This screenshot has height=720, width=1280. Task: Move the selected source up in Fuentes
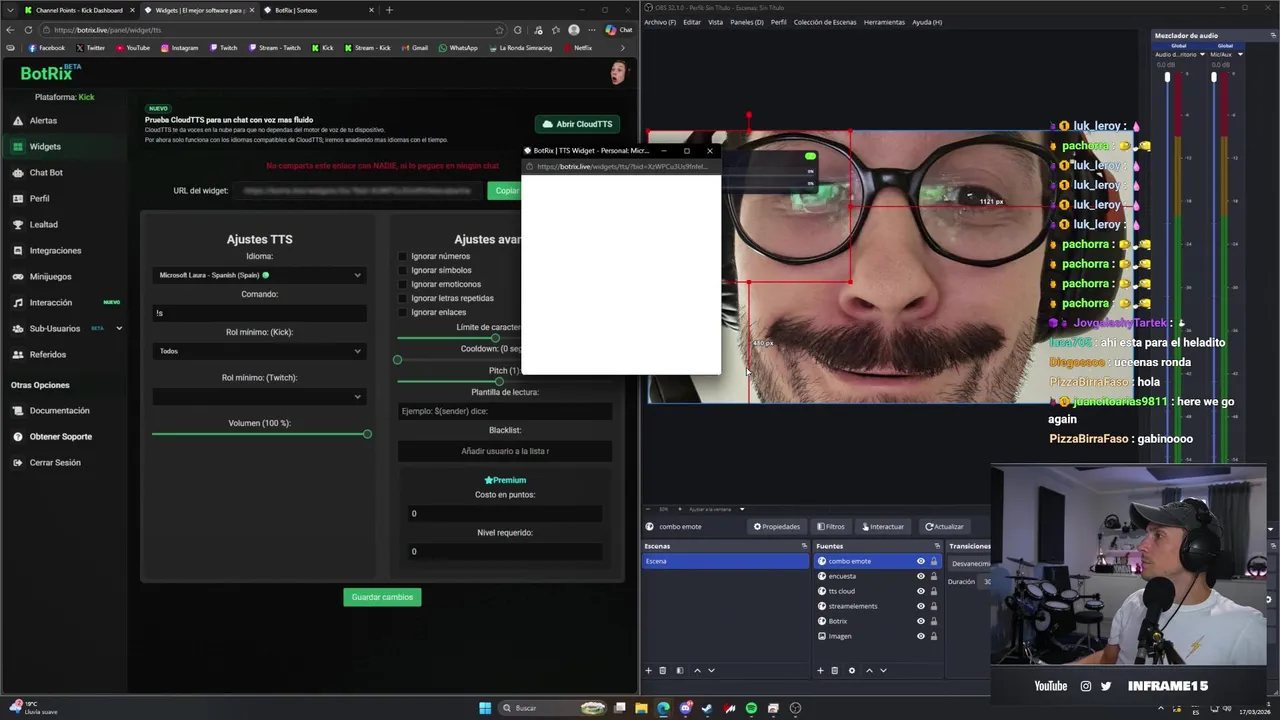(x=869, y=671)
